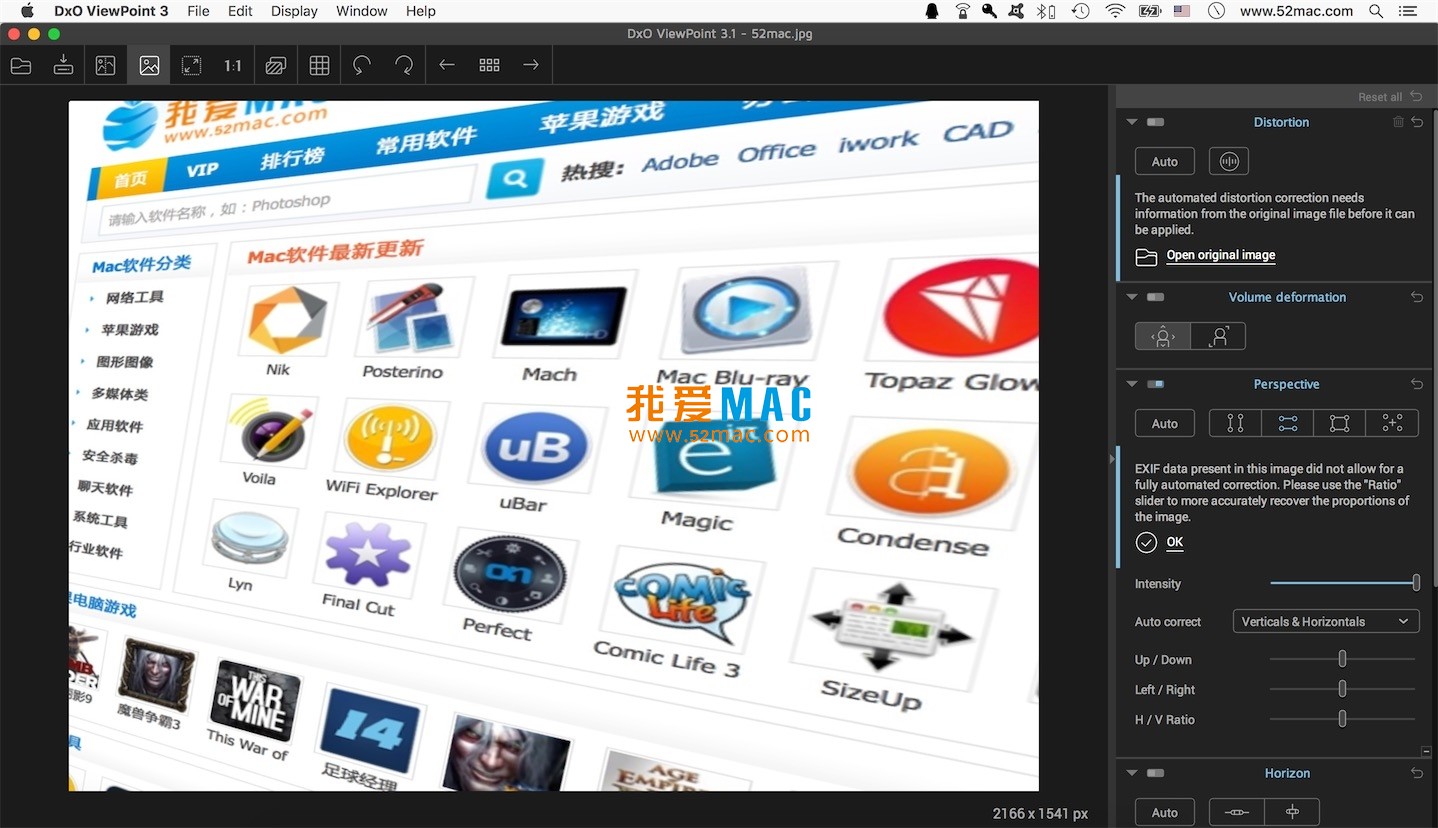1438x828 pixels.
Task: Click the Reset all label
Action: pos(1380,97)
